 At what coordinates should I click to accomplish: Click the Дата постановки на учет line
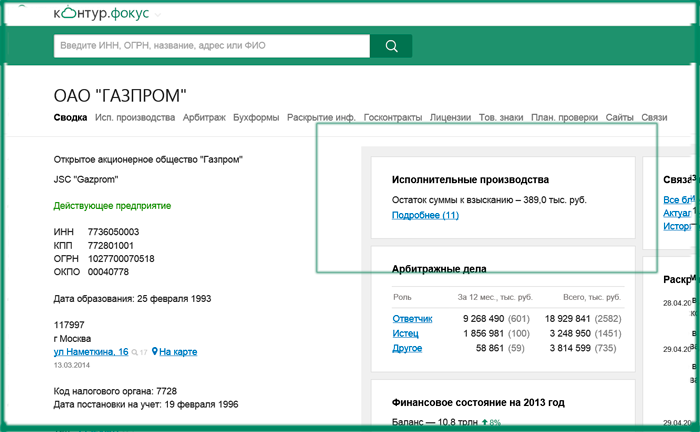(x=146, y=405)
